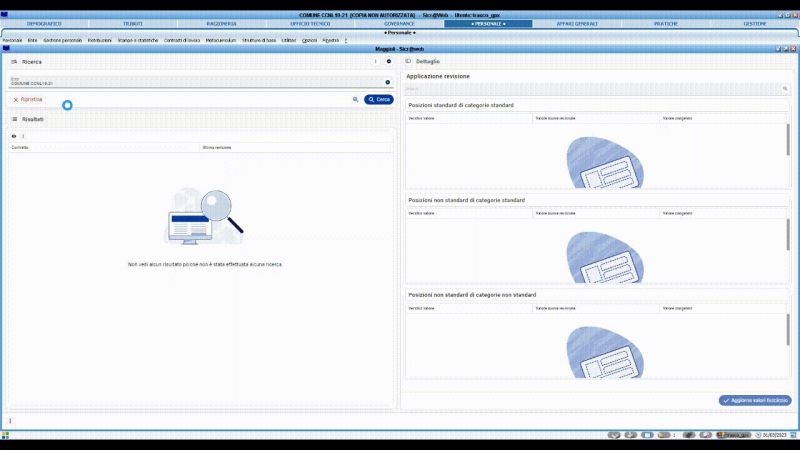Open the Retribuzioni menu
Image resolution: width=800 pixels, height=450 pixels.
99,40
